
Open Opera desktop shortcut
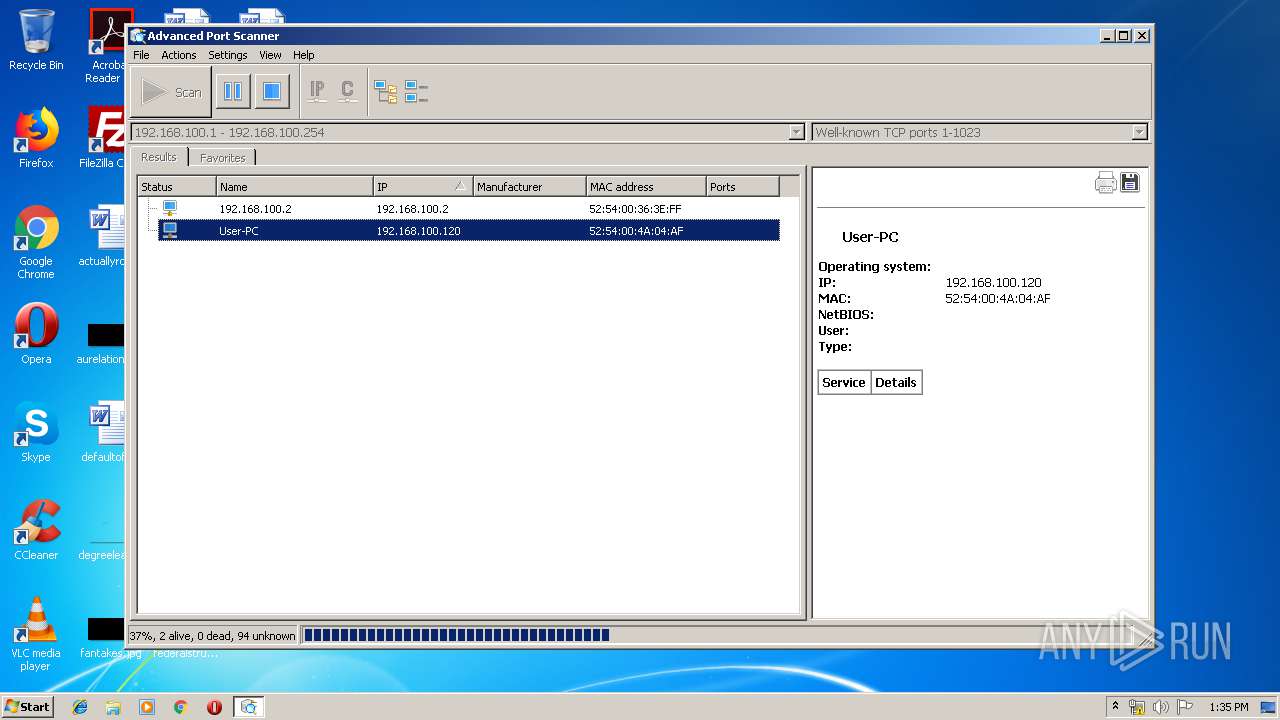[x=36, y=334]
